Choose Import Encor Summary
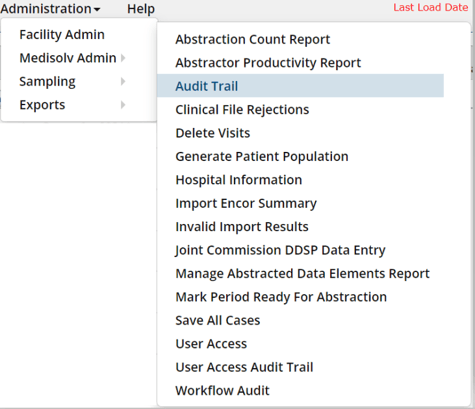 tap(246, 203)
